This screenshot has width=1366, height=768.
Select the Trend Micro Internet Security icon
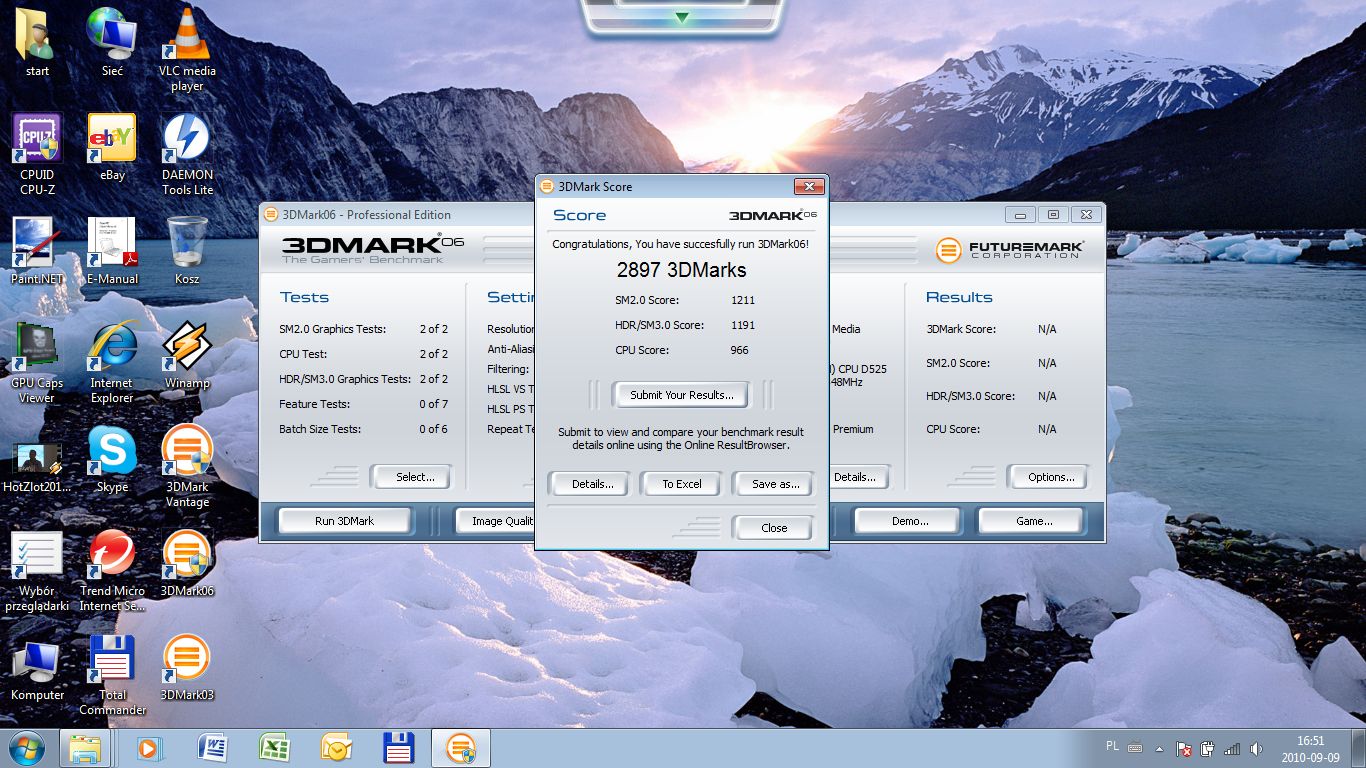(x=112, y=570)
